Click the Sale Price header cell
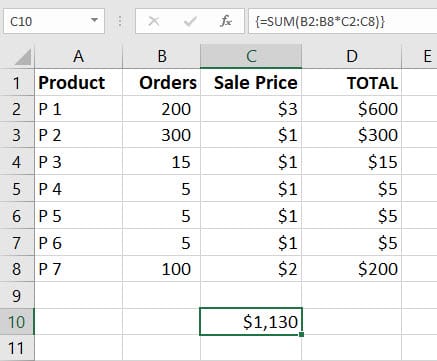 coord(251,82)
